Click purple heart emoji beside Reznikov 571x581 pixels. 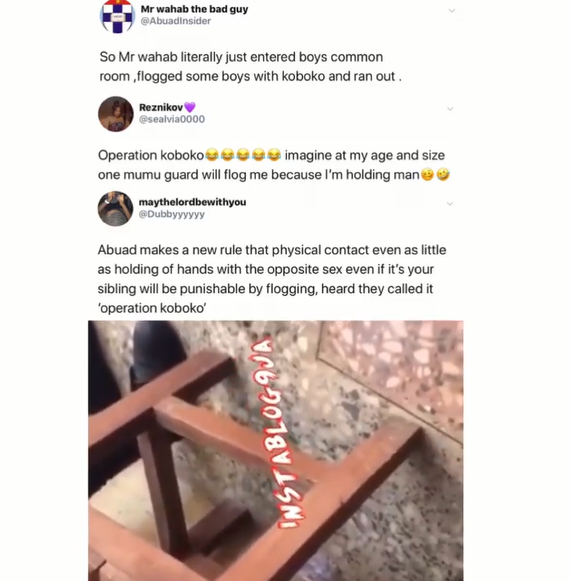(190, 107)
